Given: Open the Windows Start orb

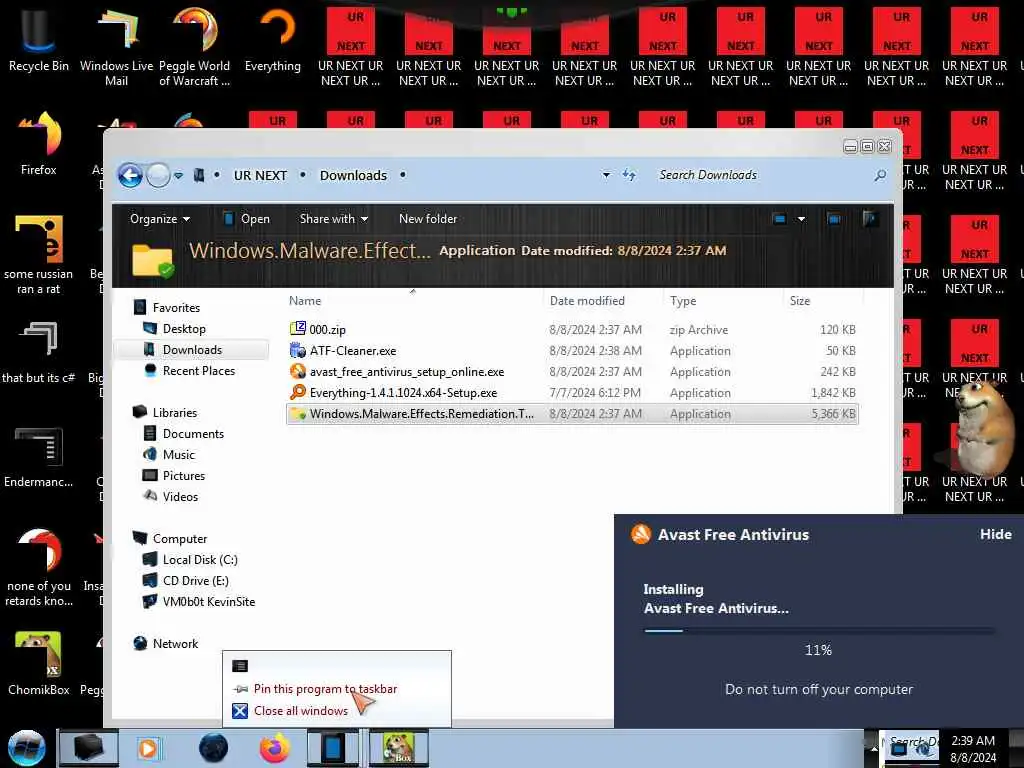Looking at the screenshot, I should pos(27,748).
